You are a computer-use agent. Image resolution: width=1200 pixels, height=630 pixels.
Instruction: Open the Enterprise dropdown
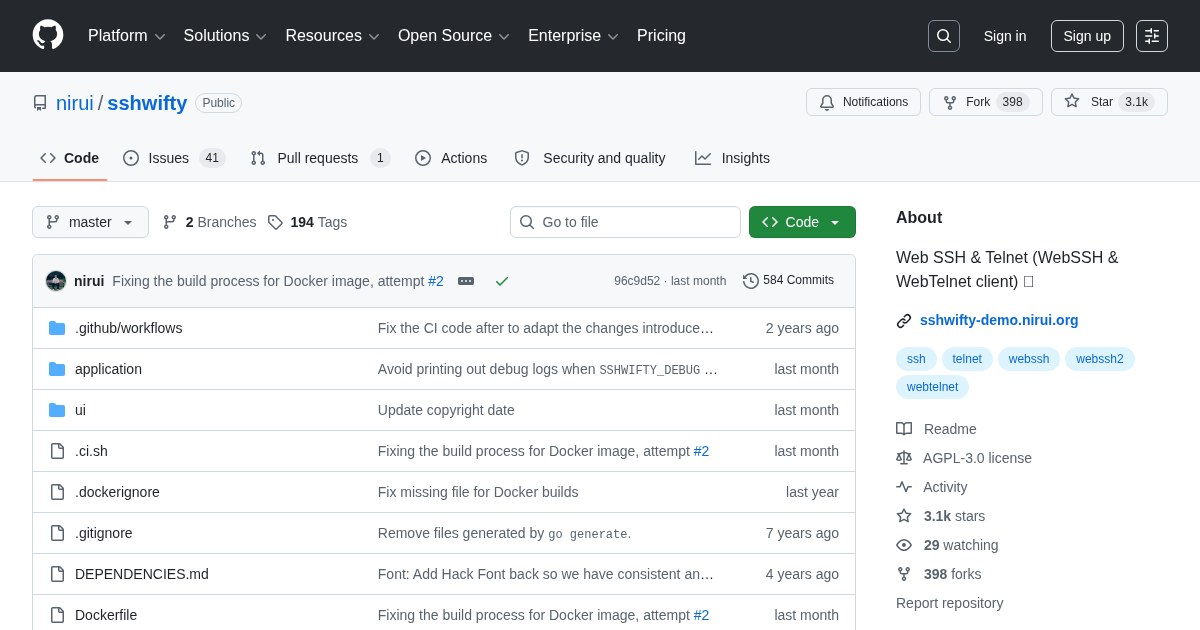pos(573,36)
